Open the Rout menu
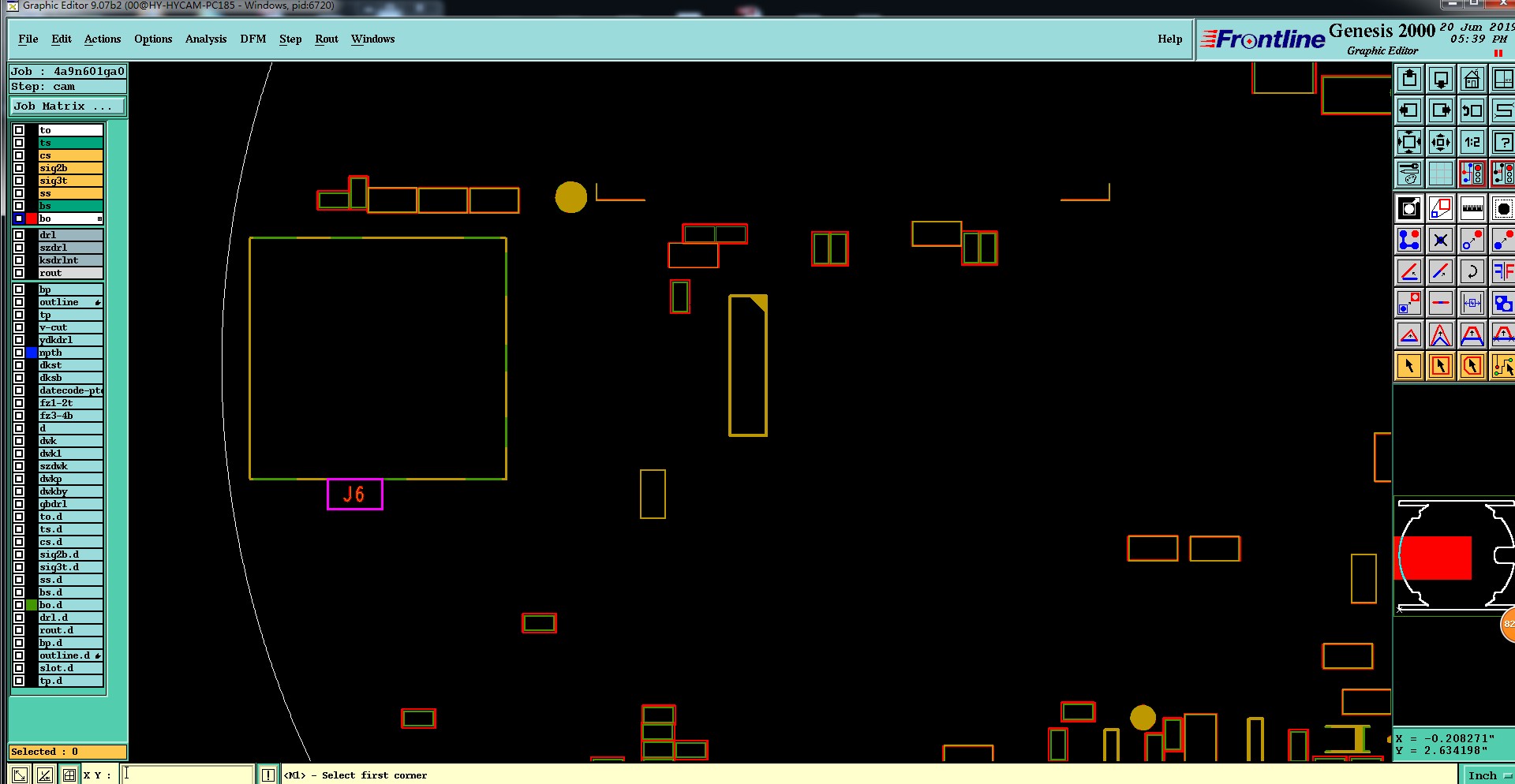 [x=327, y=39]
